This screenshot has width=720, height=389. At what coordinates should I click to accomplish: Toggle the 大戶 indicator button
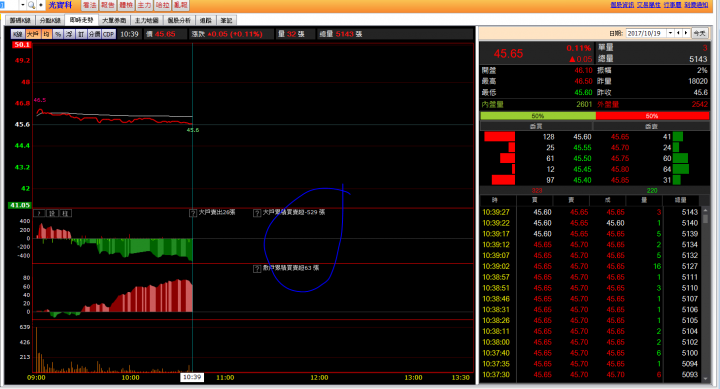(x=33, y=34)
